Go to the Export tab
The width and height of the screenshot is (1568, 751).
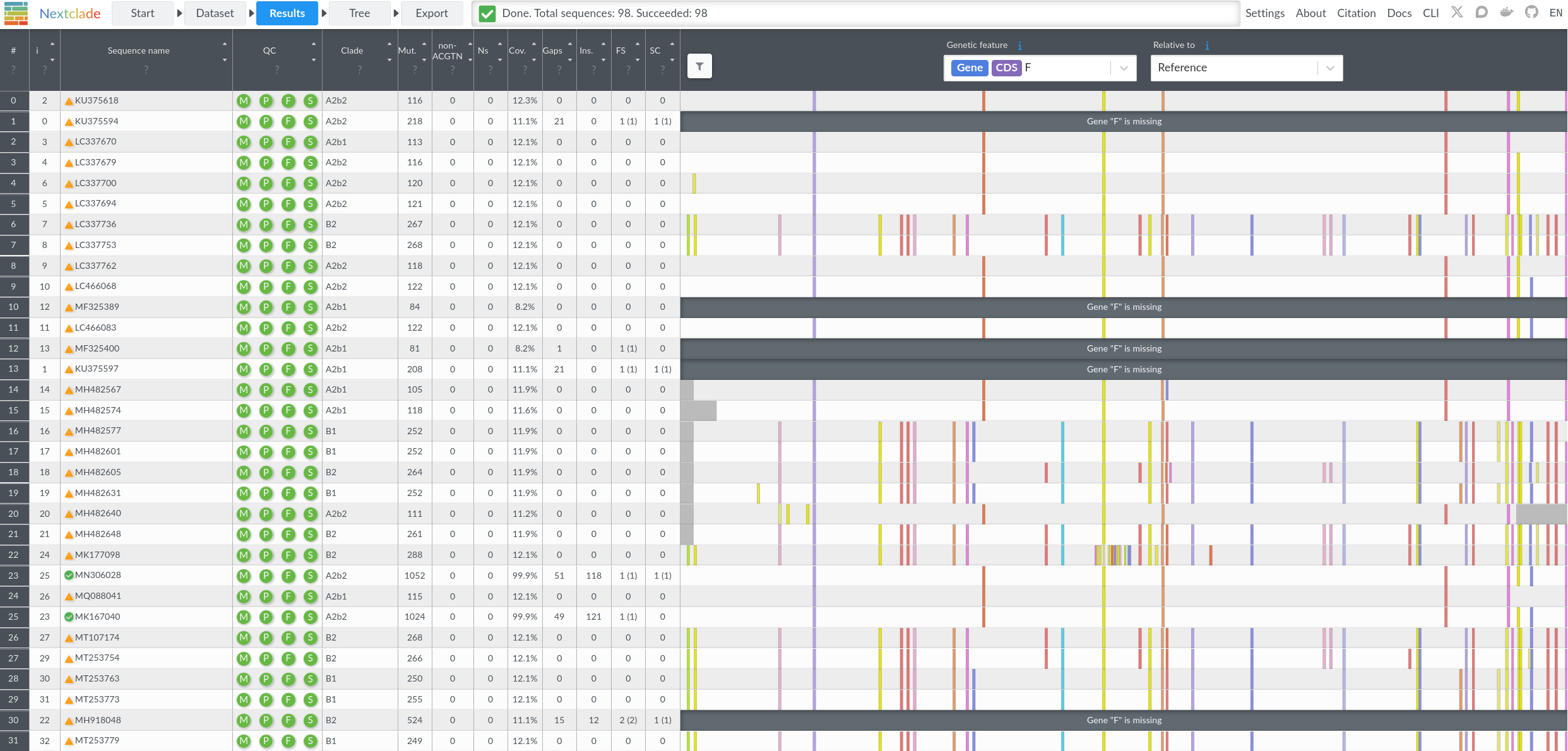tap(432, 13)
